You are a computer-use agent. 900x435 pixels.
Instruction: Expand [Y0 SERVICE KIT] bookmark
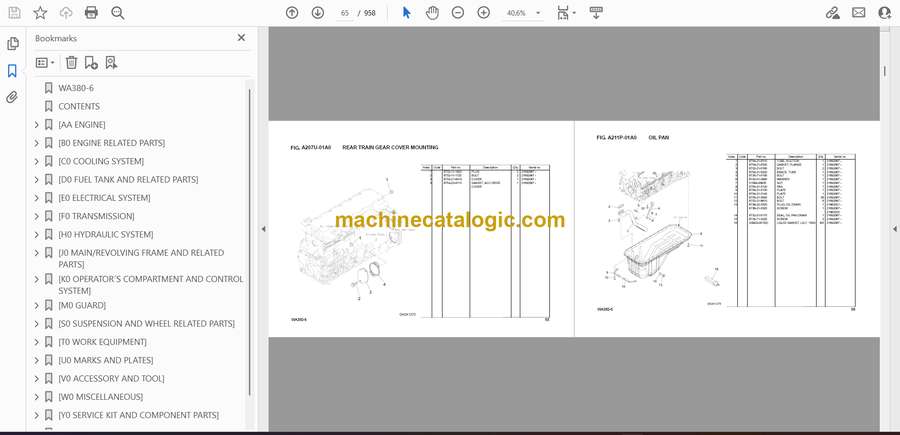(x=37, y=415)
